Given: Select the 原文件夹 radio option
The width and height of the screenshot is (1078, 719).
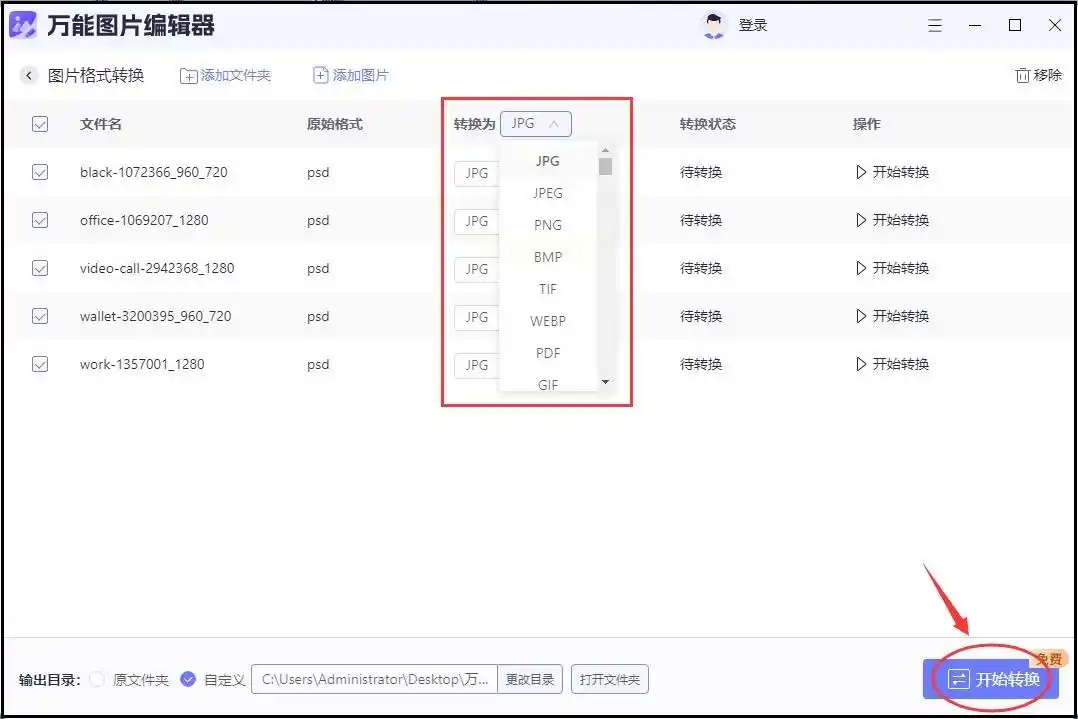Looking at the screenshot, I should (x=98, y=679).
